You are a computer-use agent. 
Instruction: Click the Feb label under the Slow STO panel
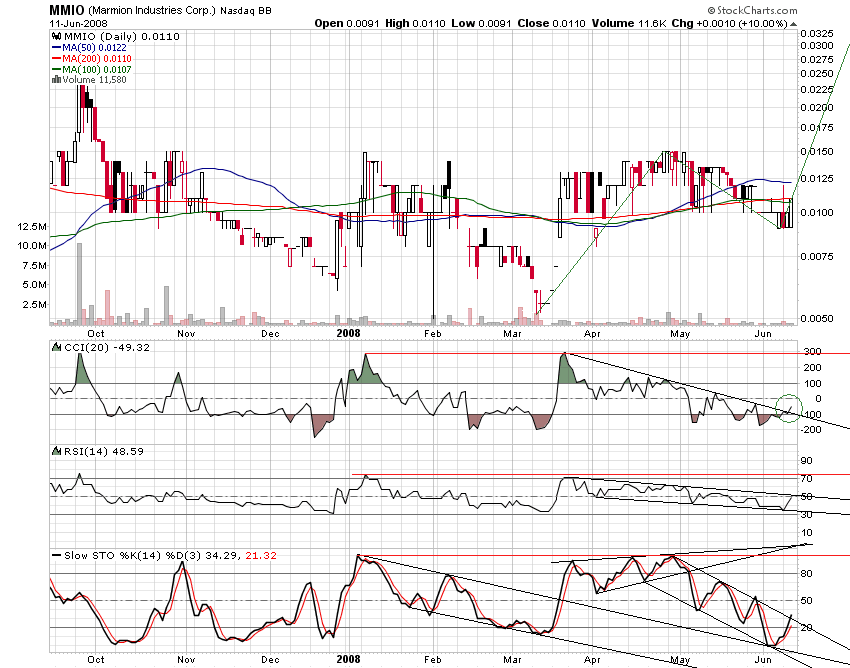coord(433,660)
